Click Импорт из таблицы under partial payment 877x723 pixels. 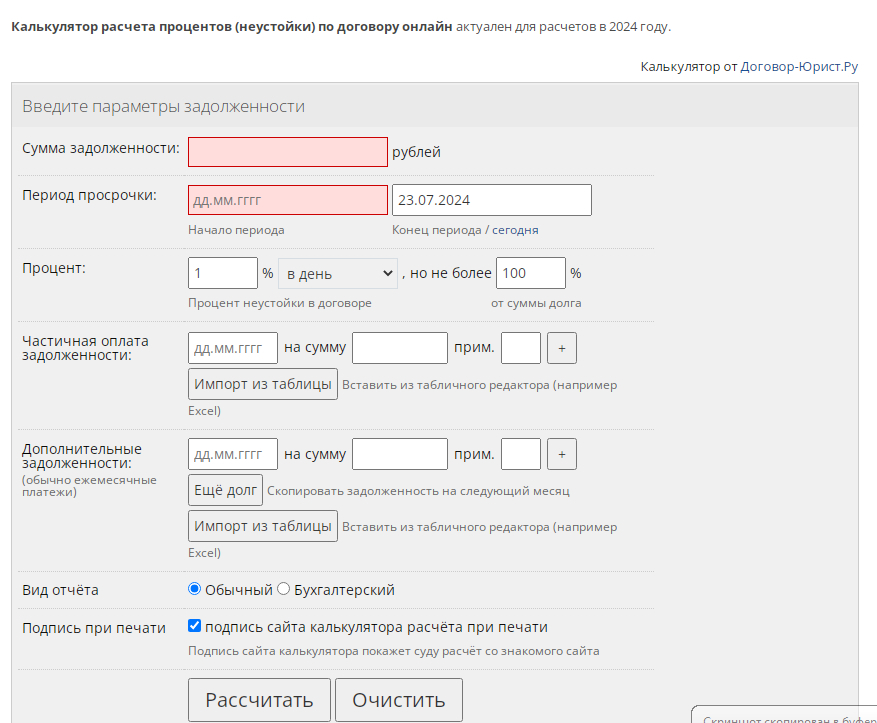[263, 384]
